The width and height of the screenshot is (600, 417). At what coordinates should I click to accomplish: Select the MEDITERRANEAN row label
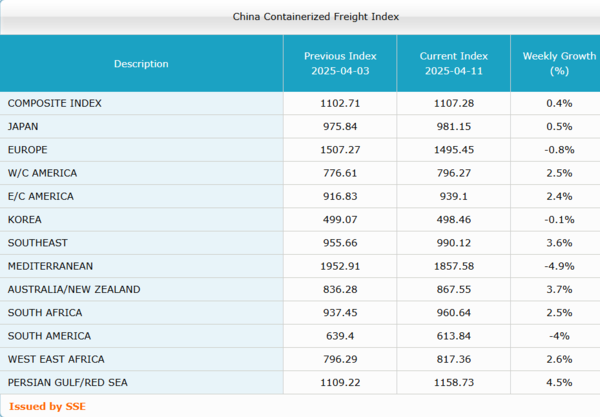tap(50, 266)
